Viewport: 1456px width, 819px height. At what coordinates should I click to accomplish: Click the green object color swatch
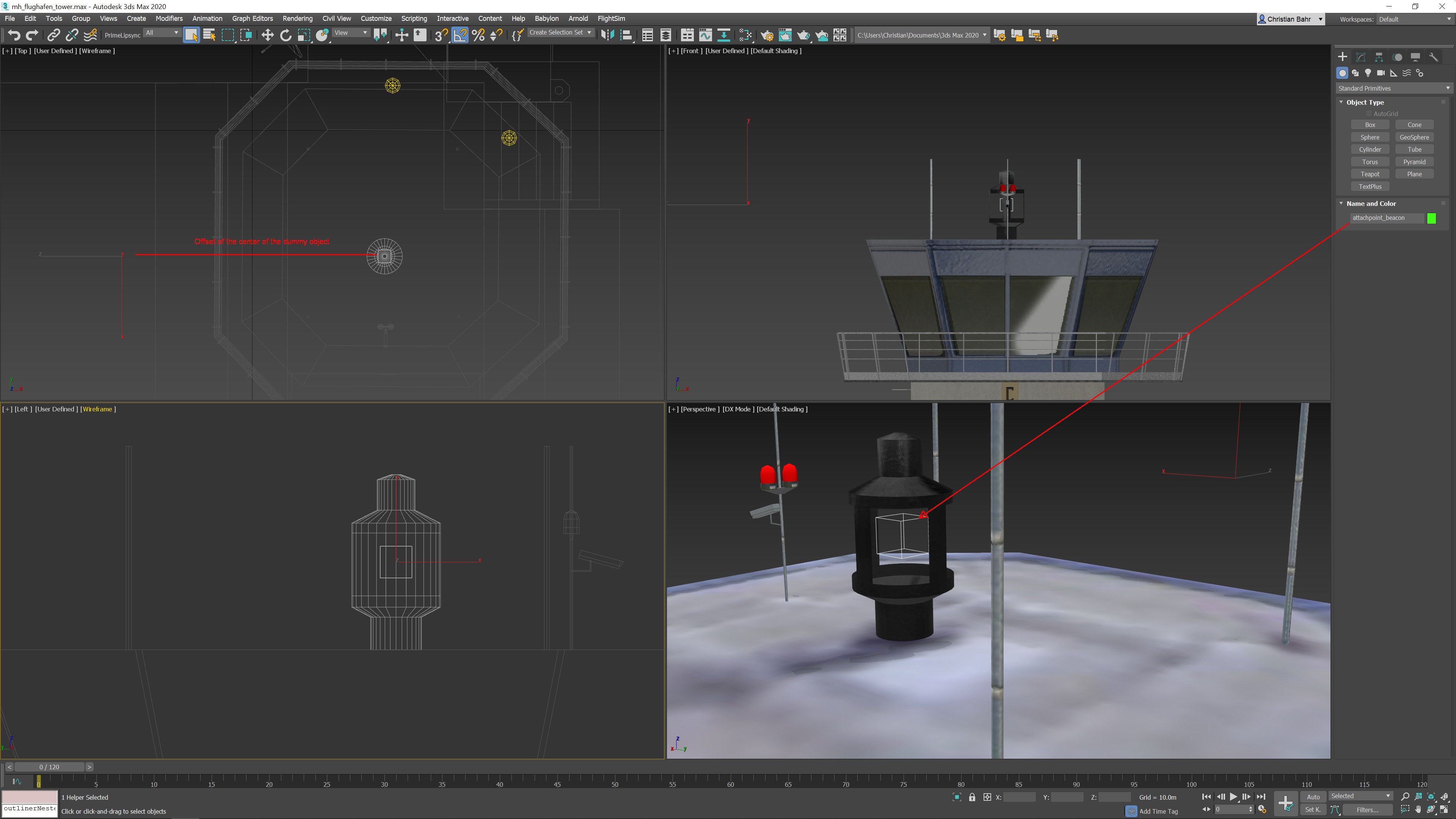point(1431,218)
